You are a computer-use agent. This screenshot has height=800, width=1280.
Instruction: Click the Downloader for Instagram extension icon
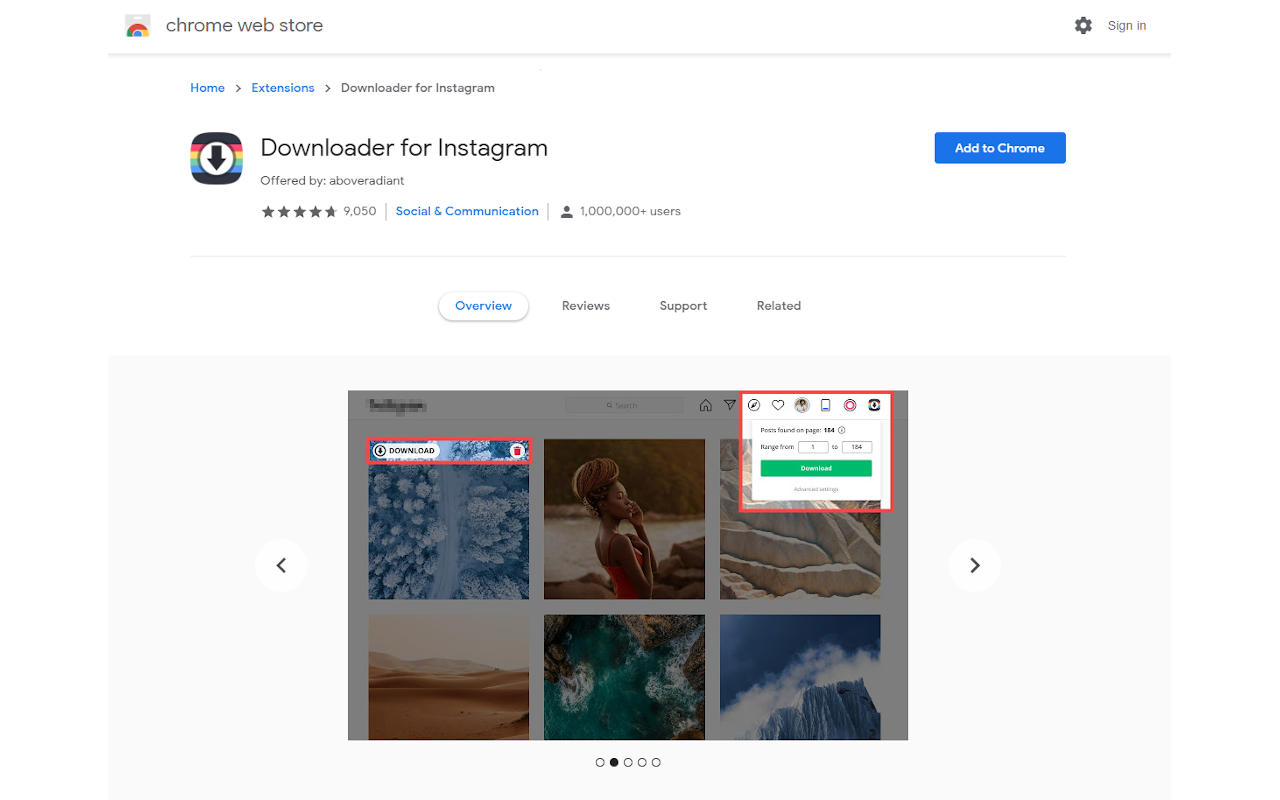coord(217,159)
